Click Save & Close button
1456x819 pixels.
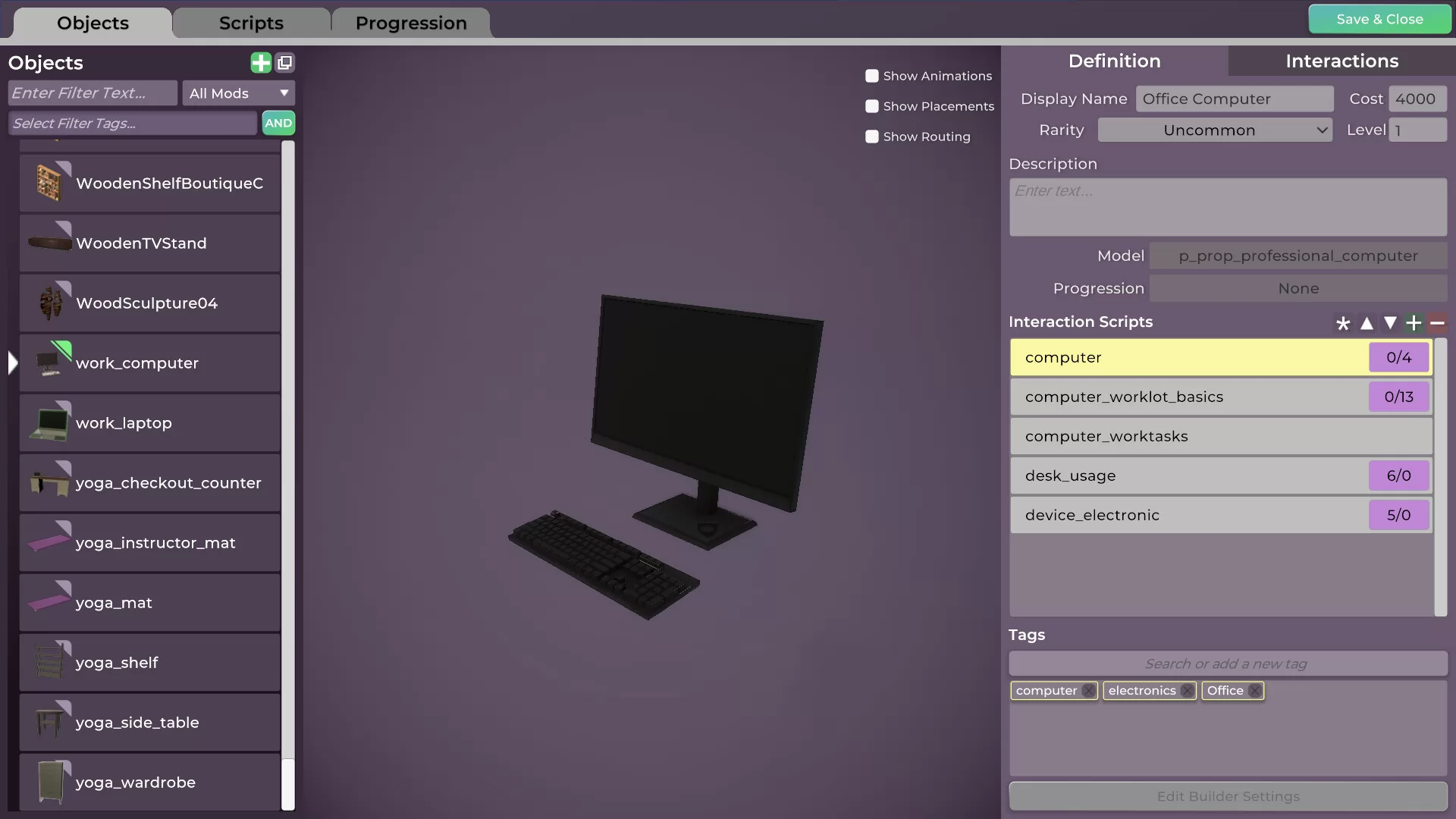[1379, 19]
